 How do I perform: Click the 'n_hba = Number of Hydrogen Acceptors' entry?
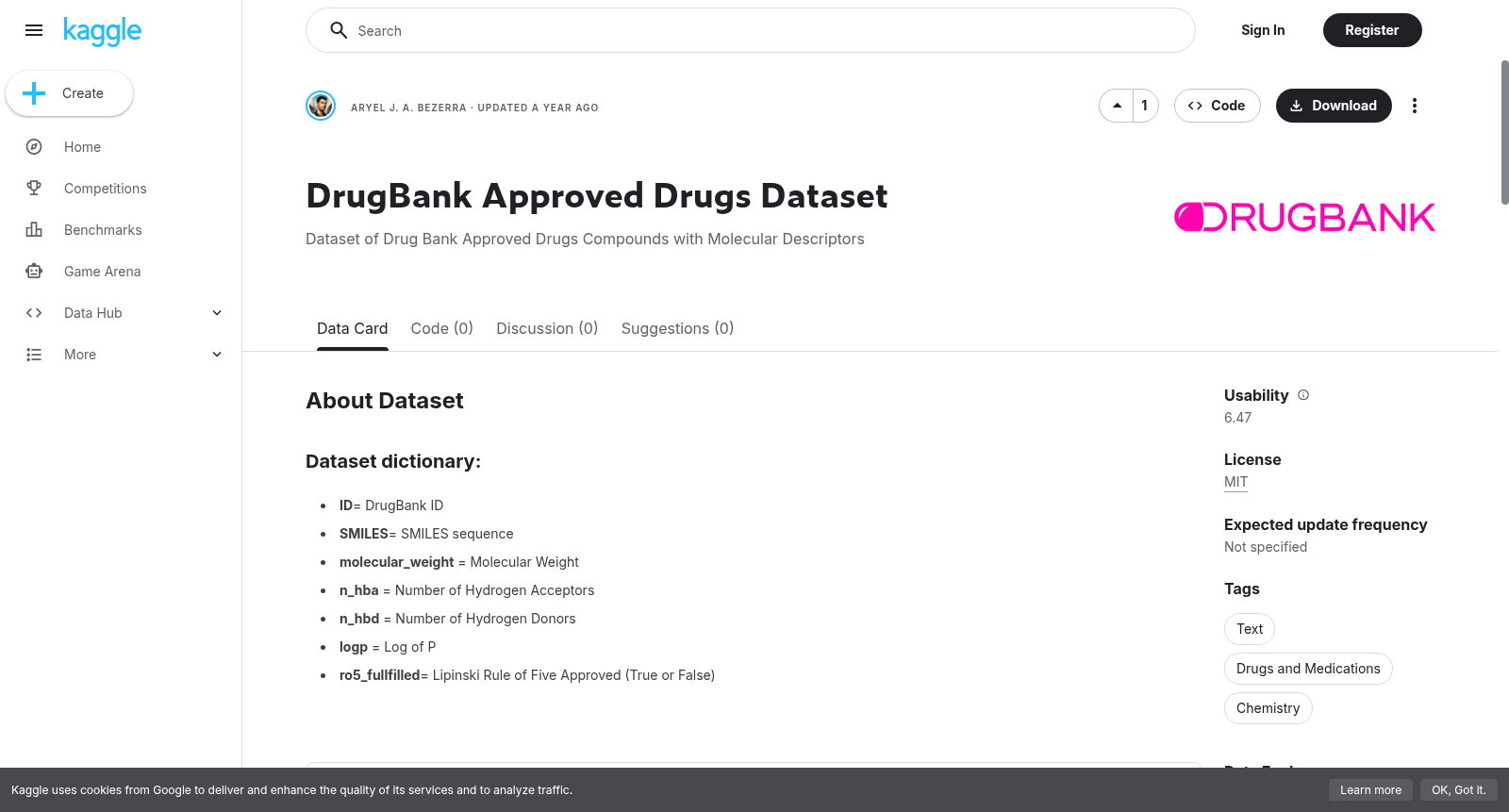click(x=467, y=590)
